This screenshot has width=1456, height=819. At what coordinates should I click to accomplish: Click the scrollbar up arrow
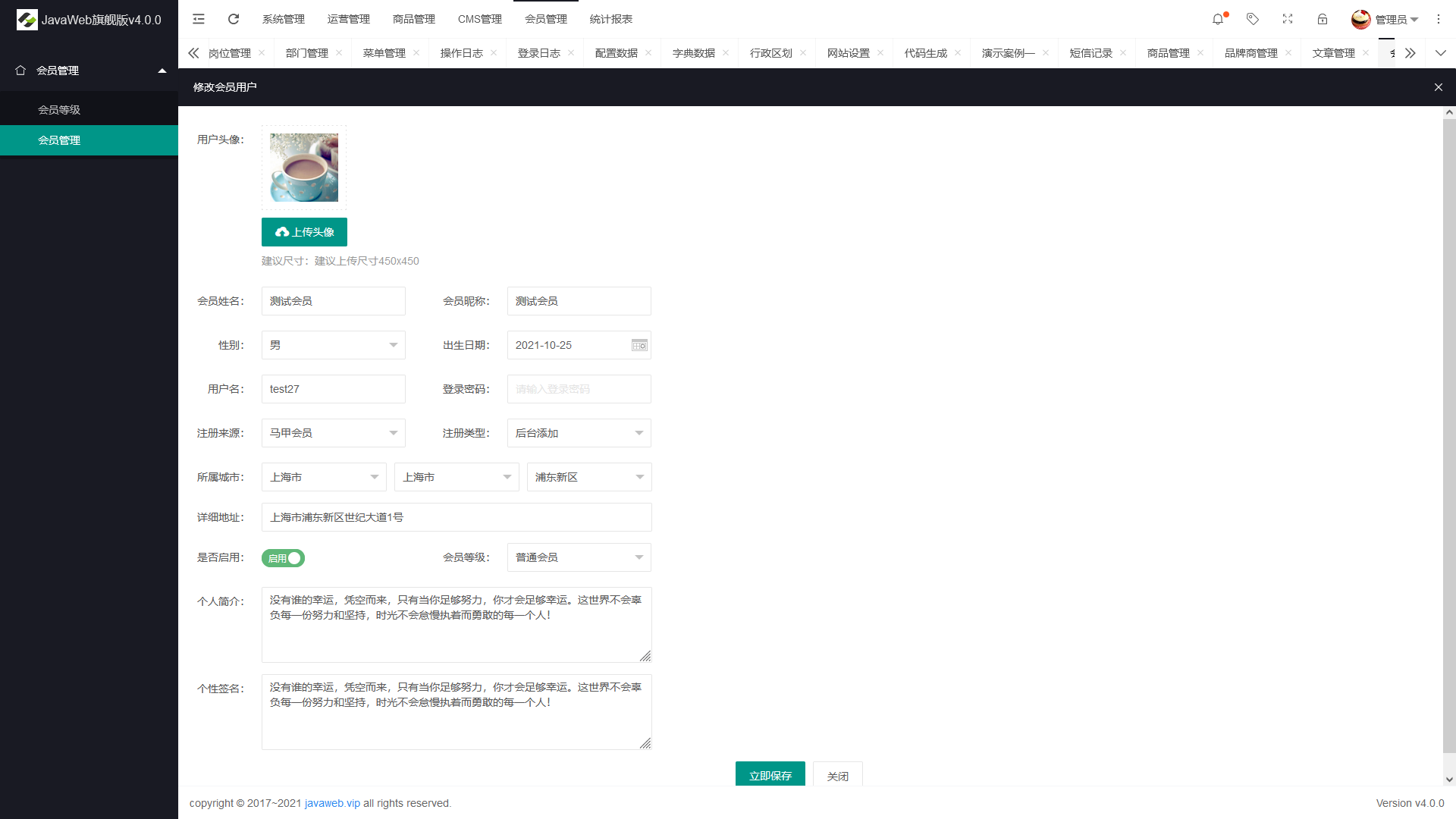[x=1449, y=112]
